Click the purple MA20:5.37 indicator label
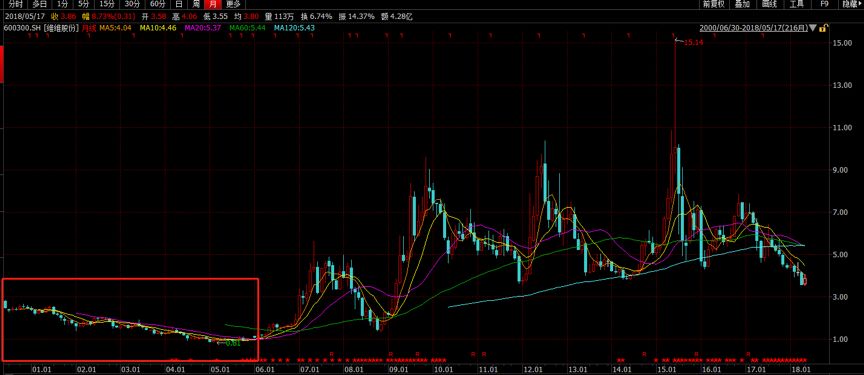Screen dimensions: 864x375 pyautogui.click(x=202, y=28)
